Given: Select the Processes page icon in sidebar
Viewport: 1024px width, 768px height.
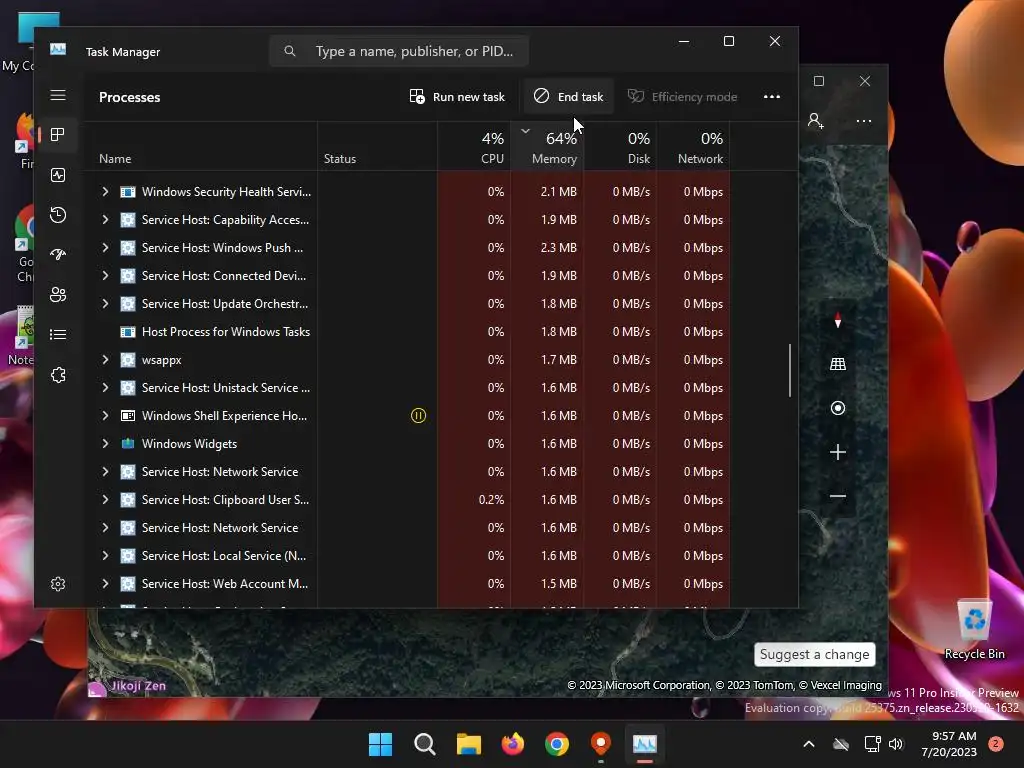Looking at the screenshot, I should 57,135.
